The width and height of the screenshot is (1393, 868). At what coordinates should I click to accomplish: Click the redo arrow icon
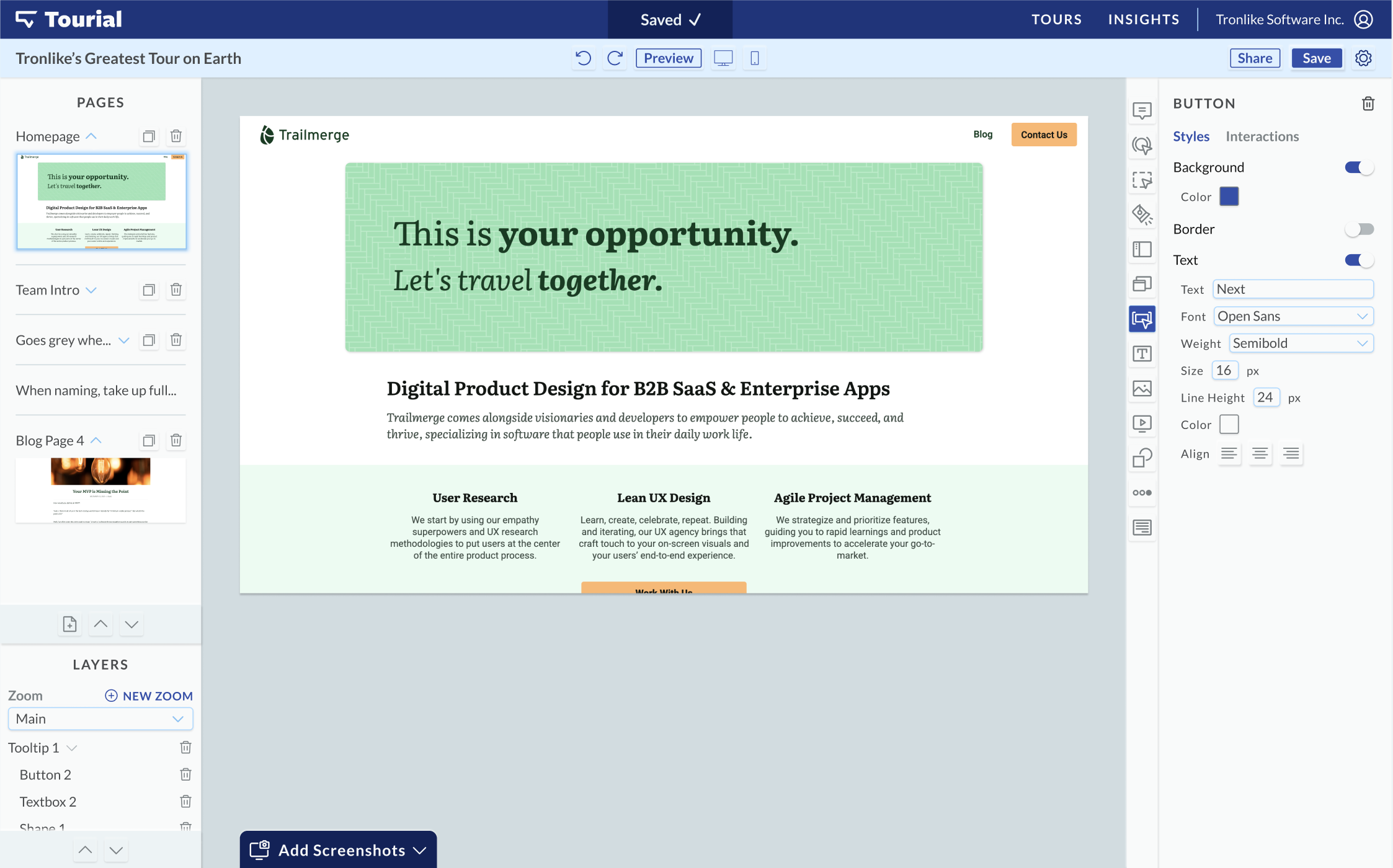(615, 58)
